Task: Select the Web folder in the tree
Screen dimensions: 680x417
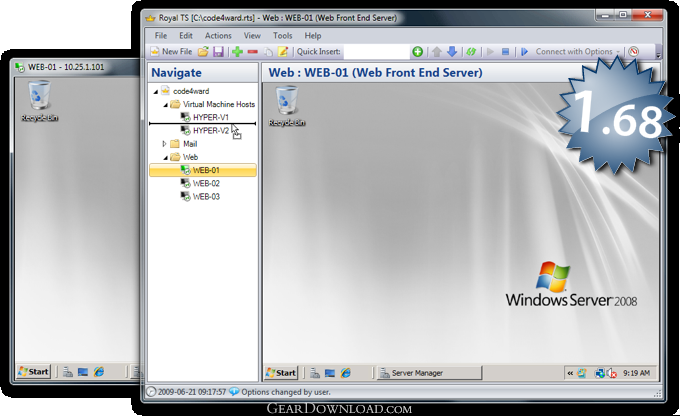Action: [190, 157]
